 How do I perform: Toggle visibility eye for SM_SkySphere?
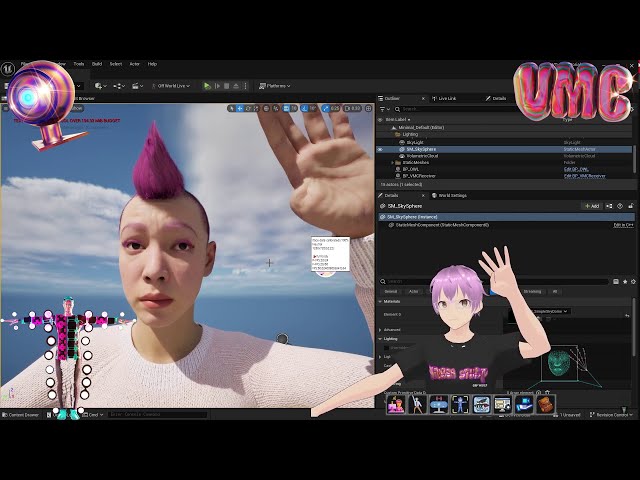tap(380, 149)
